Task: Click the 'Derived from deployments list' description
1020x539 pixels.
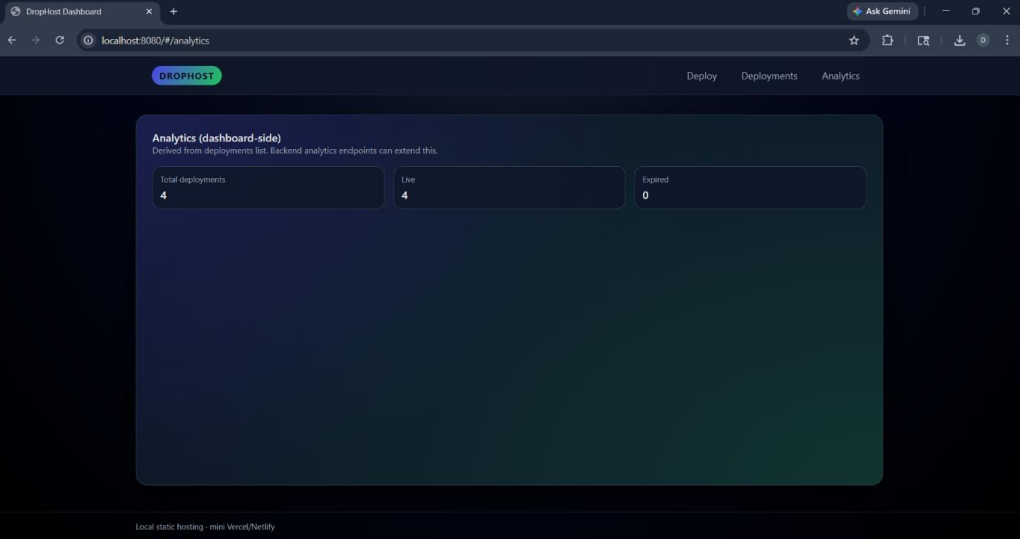Action: pos(295,151)
